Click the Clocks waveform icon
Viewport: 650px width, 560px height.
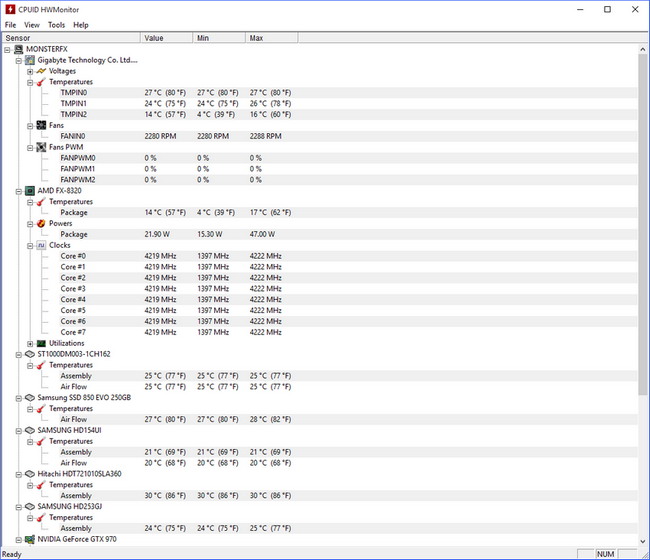coord(41,245)
